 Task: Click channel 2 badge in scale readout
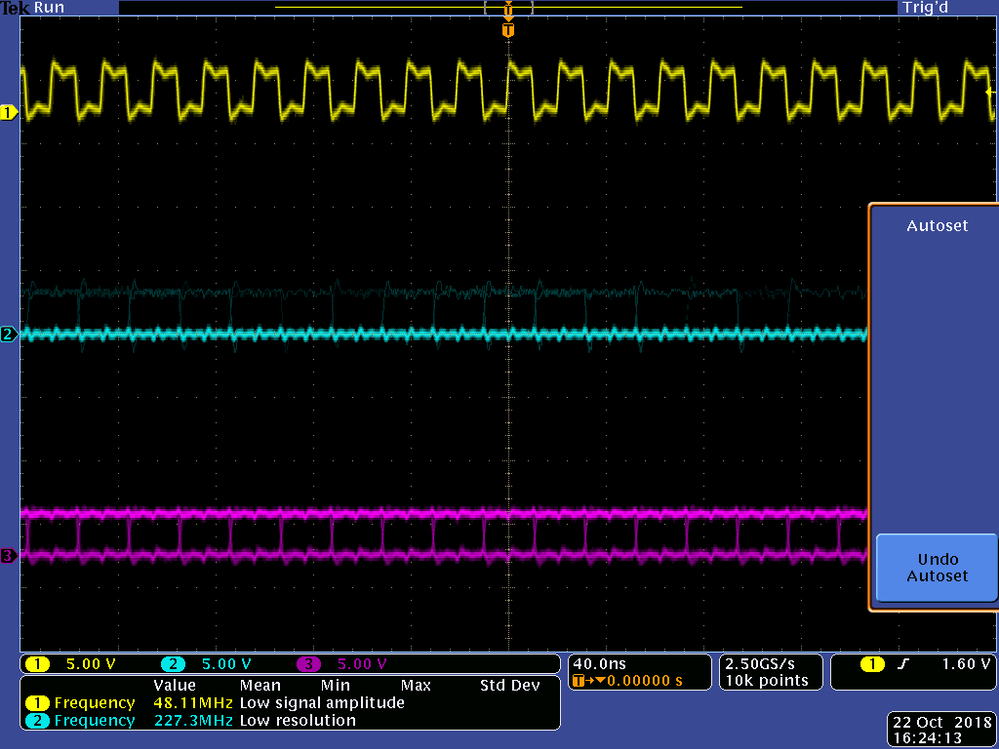[173, 664]
